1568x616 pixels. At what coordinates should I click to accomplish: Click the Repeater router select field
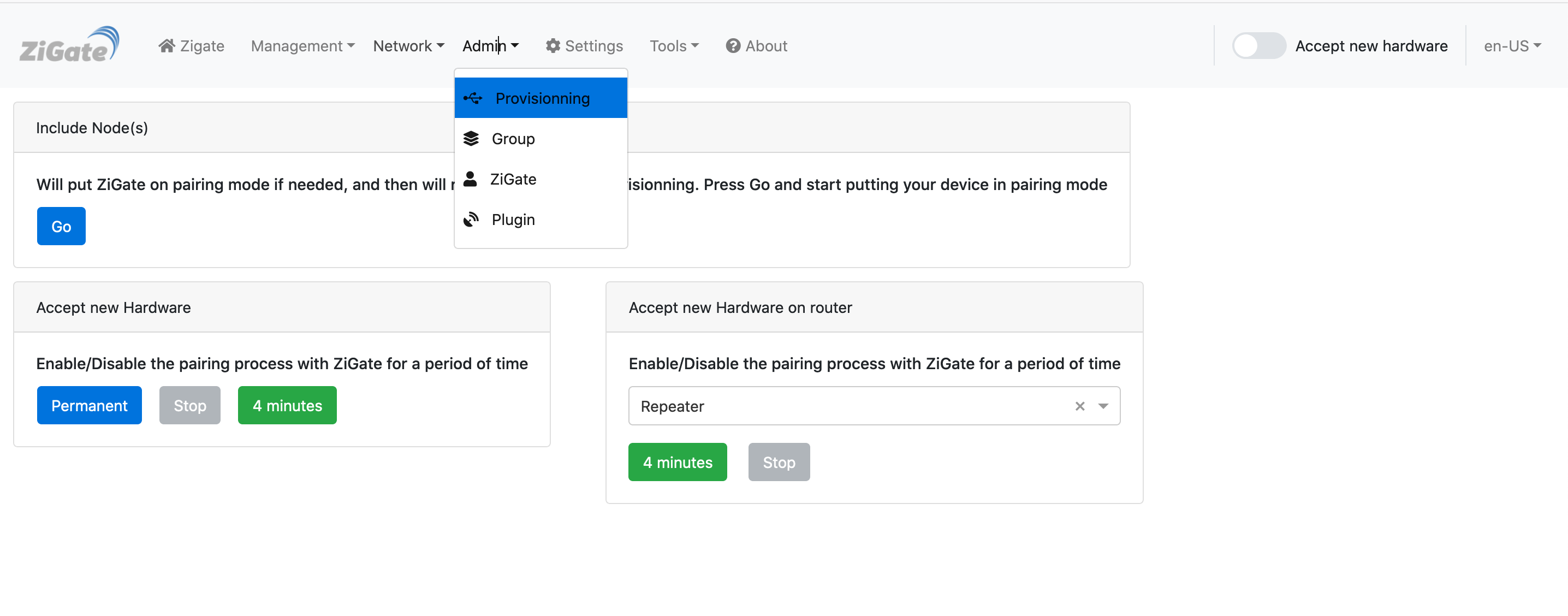tap(874, 406)
